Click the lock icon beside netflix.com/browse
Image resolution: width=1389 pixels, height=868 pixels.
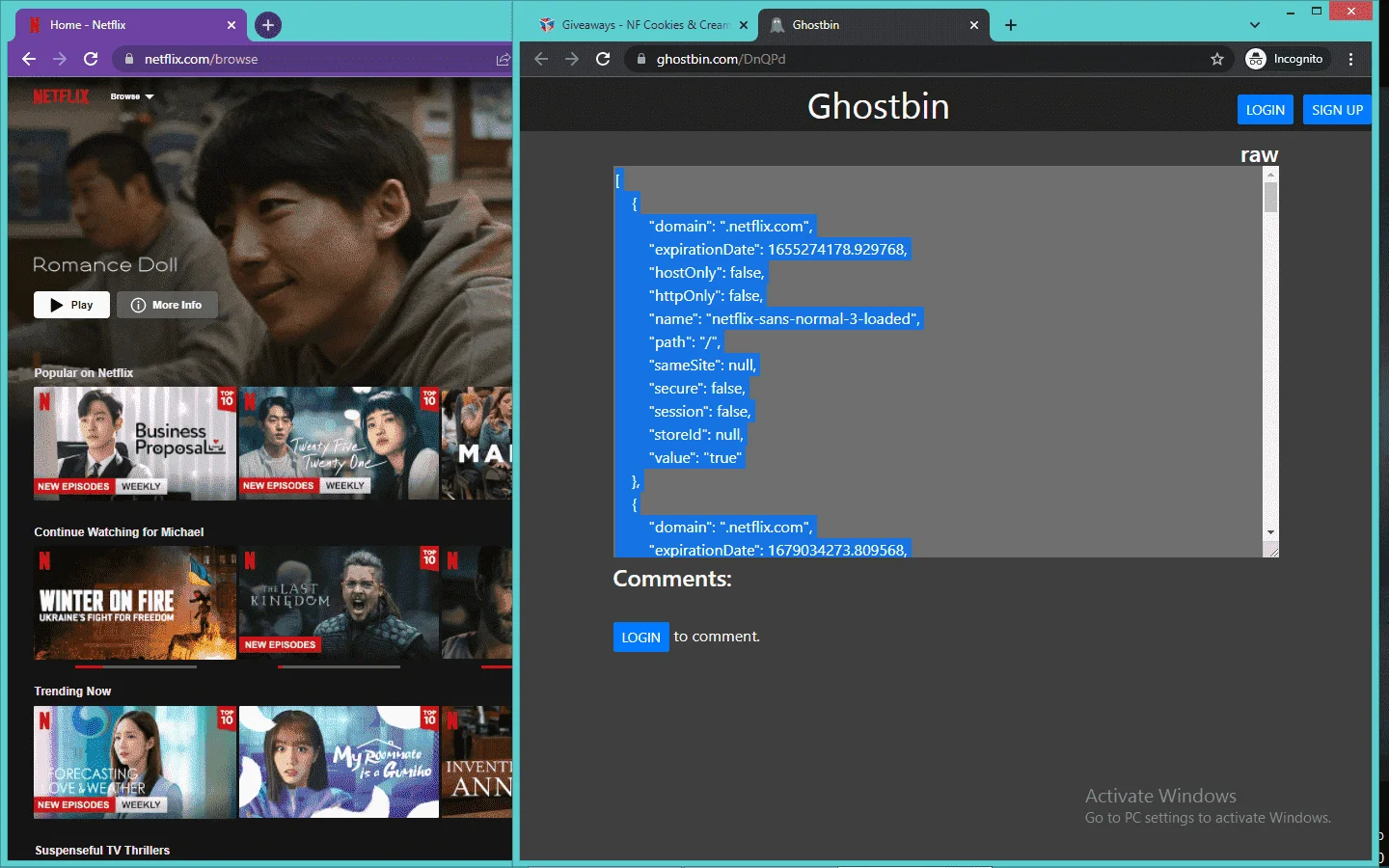[129, 59]
